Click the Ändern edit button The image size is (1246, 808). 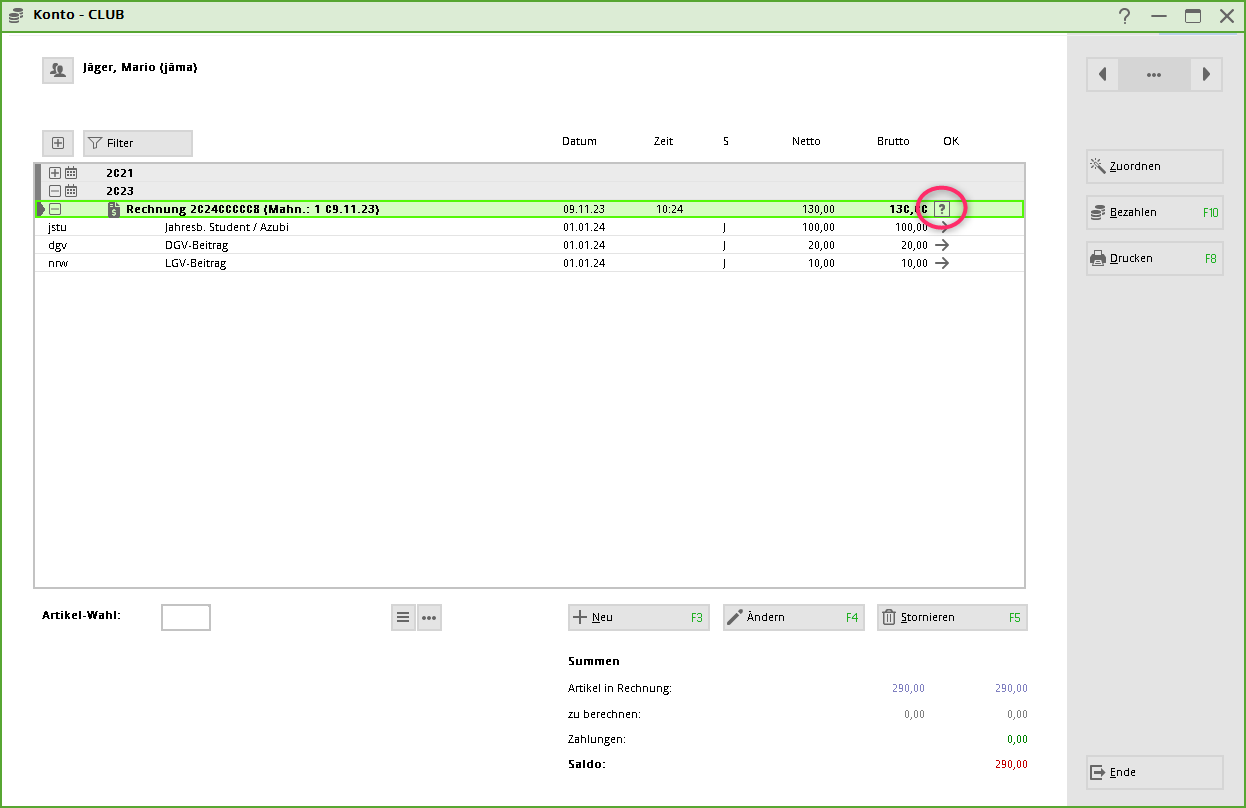tap(792, 617)
